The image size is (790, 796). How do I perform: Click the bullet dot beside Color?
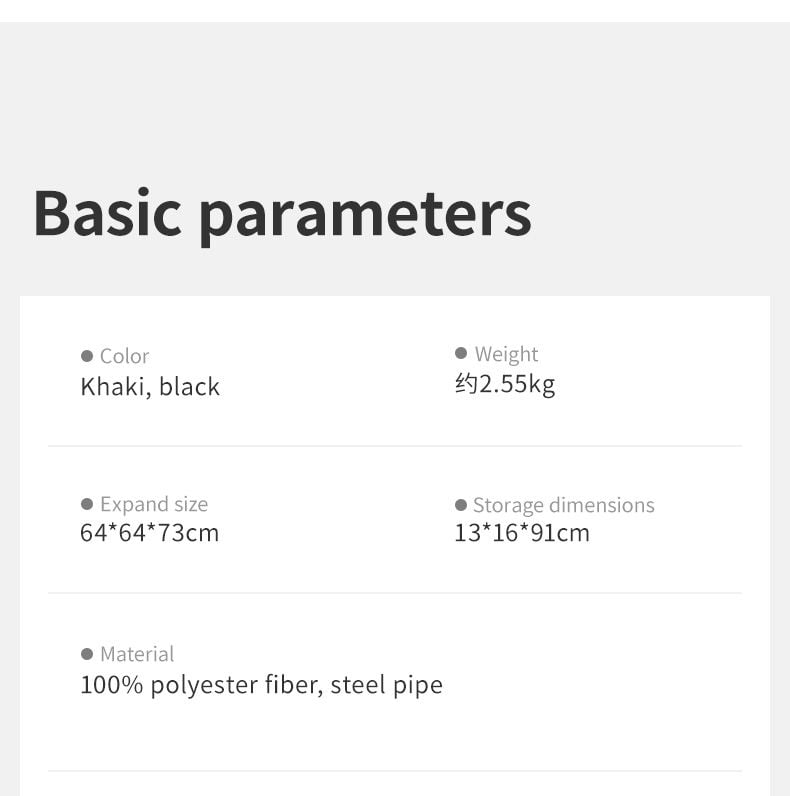click(87, 356)
